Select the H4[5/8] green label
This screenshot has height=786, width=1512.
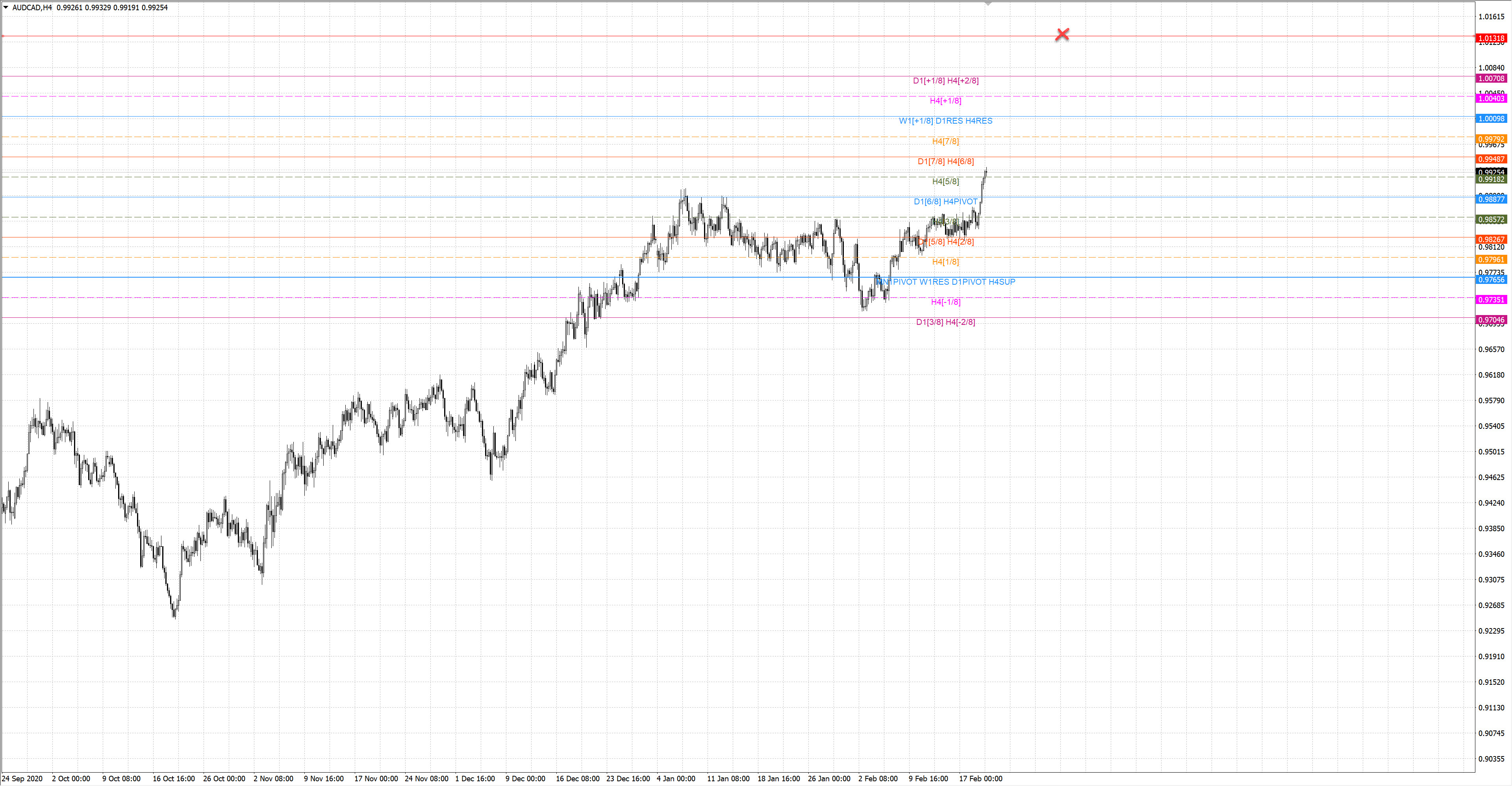(x=945, y=182)
